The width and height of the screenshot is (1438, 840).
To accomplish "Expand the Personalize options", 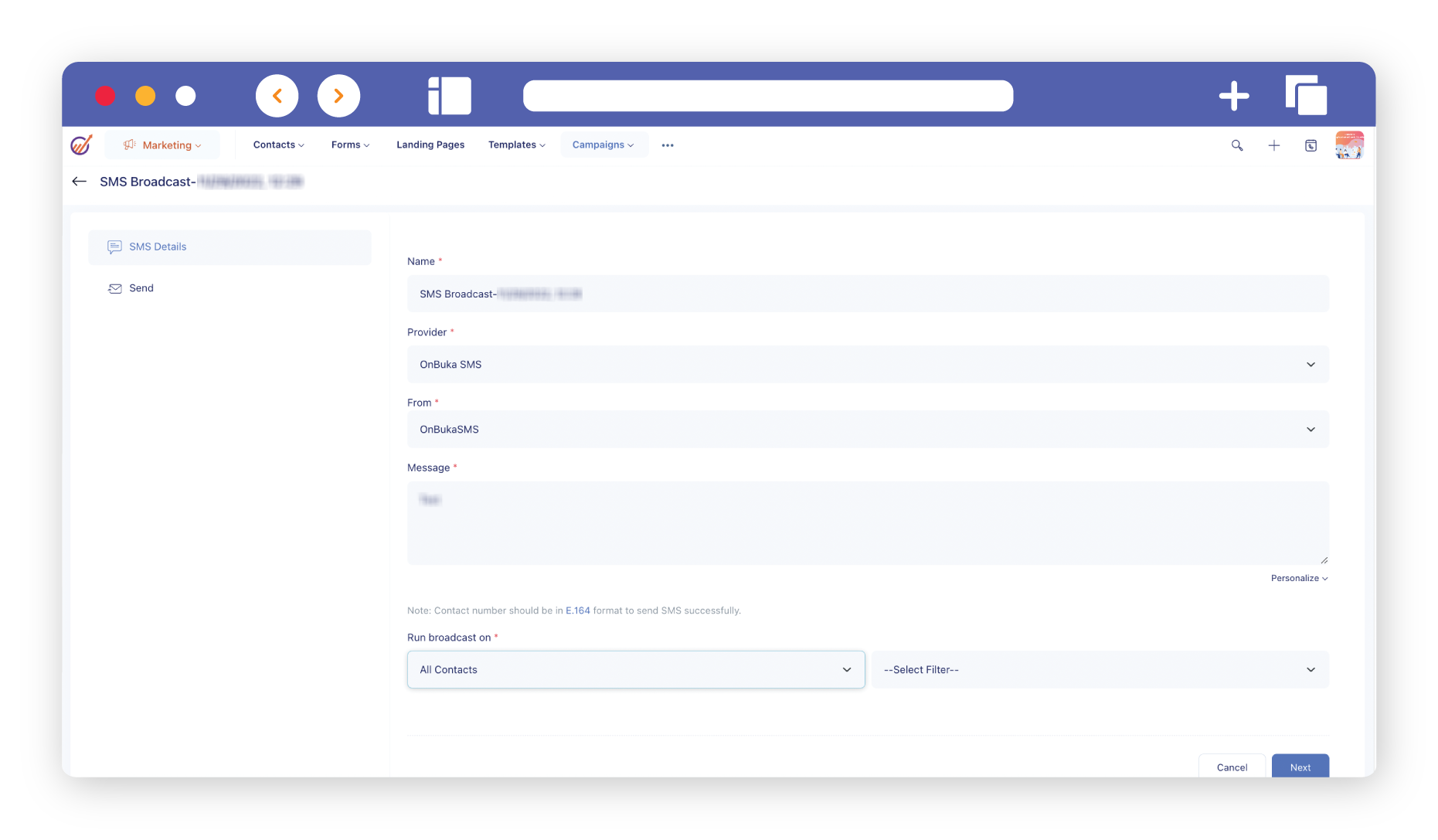I will [x=1298, y=579].
